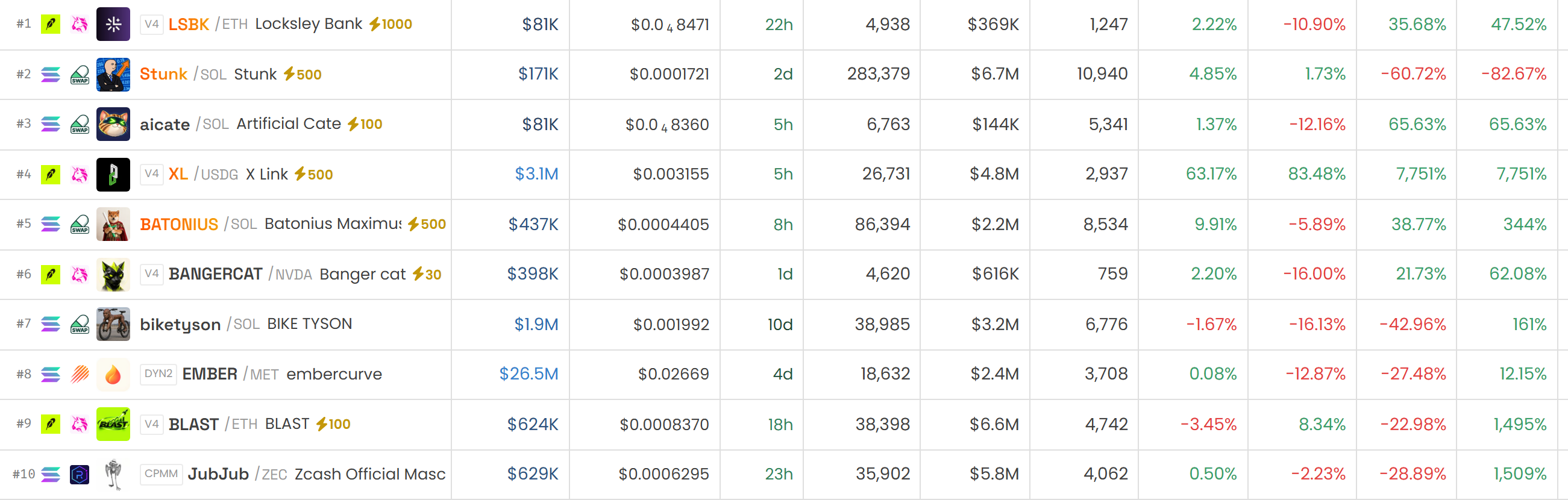Image resolution: width=1568 pixels, height=500 pixels.
Task: Open the biketyson/SOL pair row
Action: [784, 324]
